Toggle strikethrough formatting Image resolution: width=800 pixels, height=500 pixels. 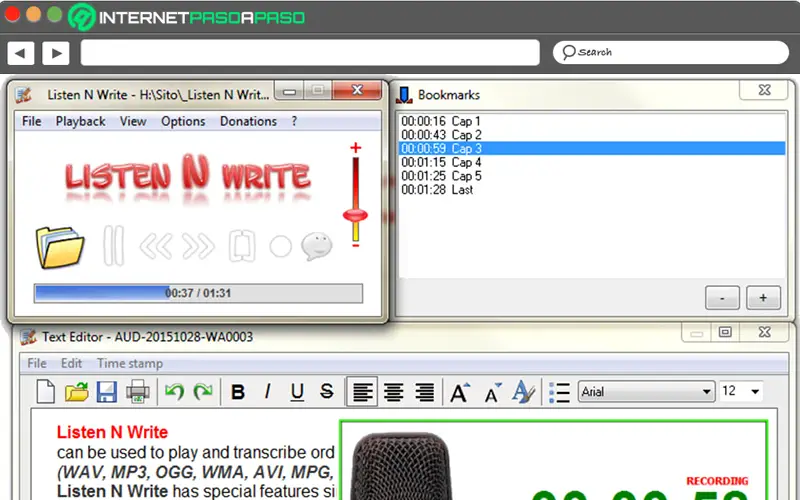coord(327,392)
